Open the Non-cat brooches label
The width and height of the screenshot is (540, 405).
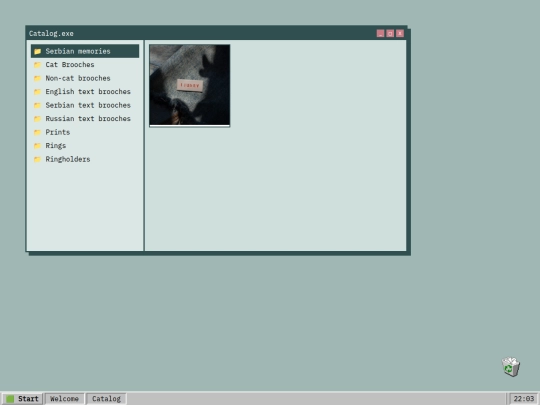pyautogui.click(x=78, y=79)
